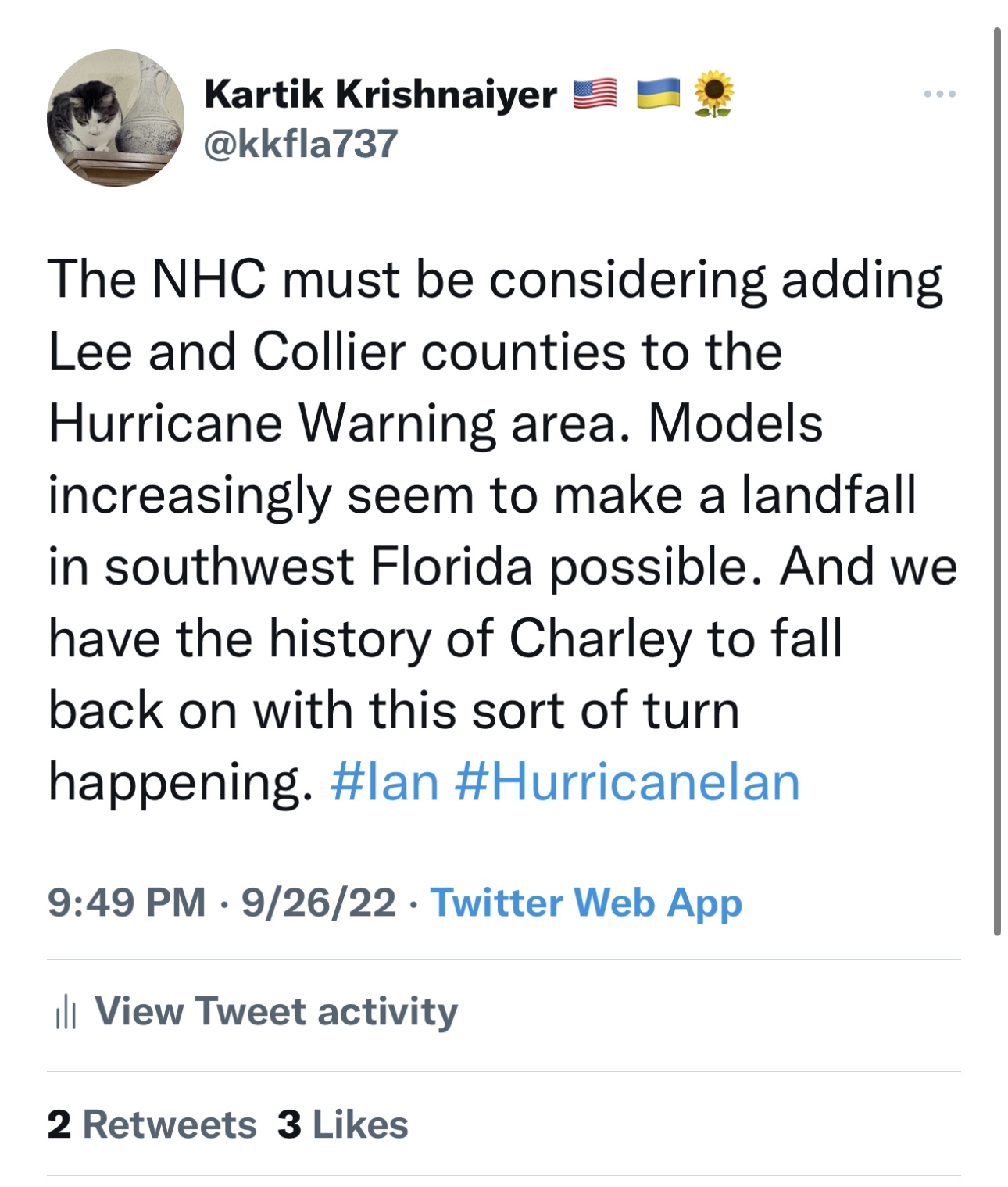The width and height of the screenshot is (1008, 1187).
Task: Open the #HurricaneIan hashtag
Action: tap(627, 782)
